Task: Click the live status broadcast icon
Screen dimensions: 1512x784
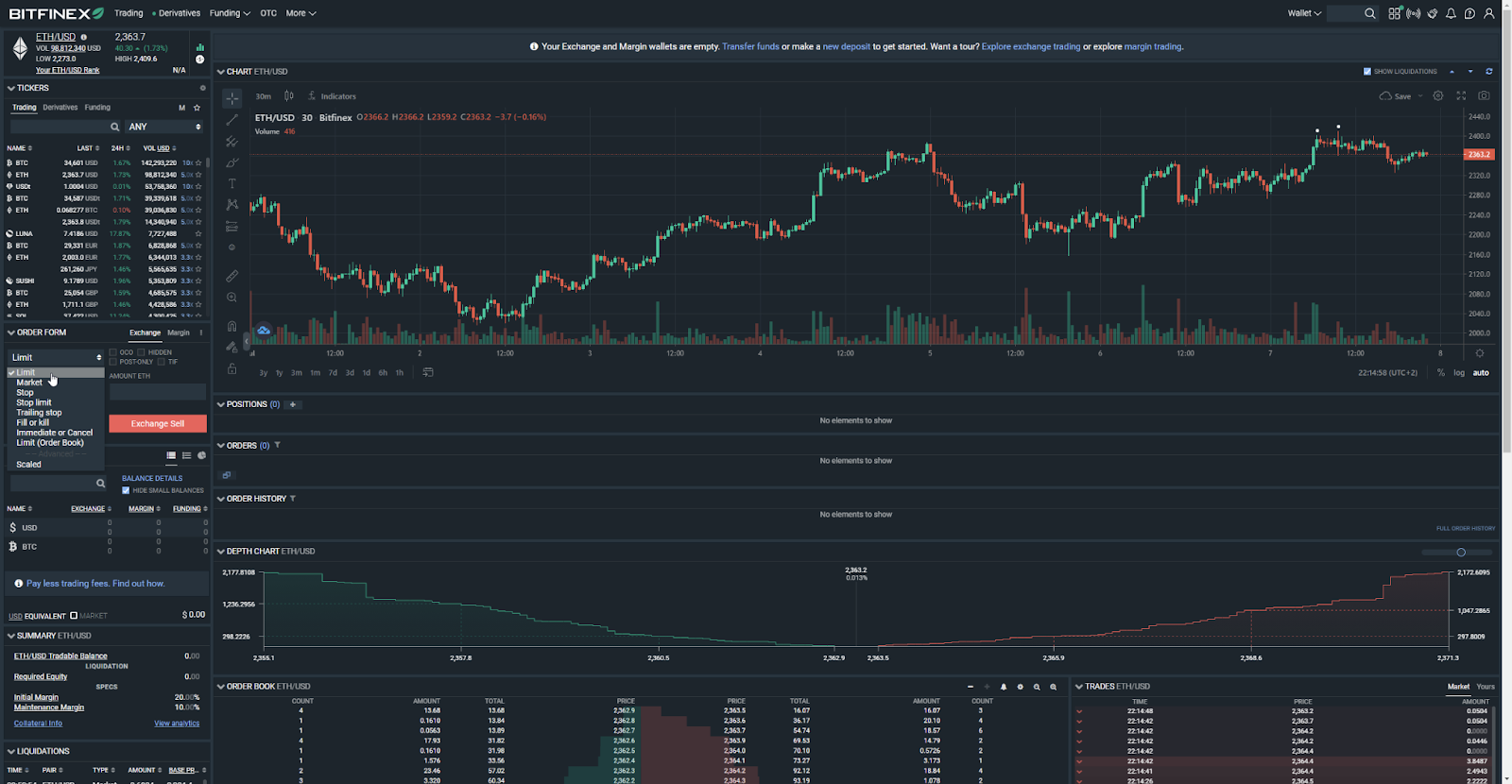Action: [1414, 13]
